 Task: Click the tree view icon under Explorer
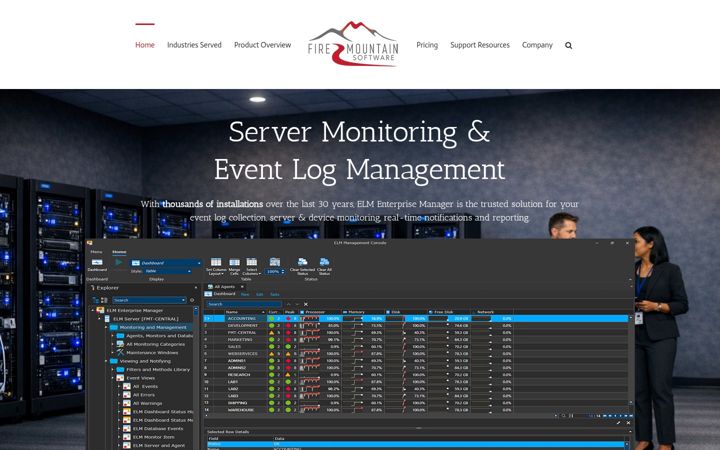point(96,300)
